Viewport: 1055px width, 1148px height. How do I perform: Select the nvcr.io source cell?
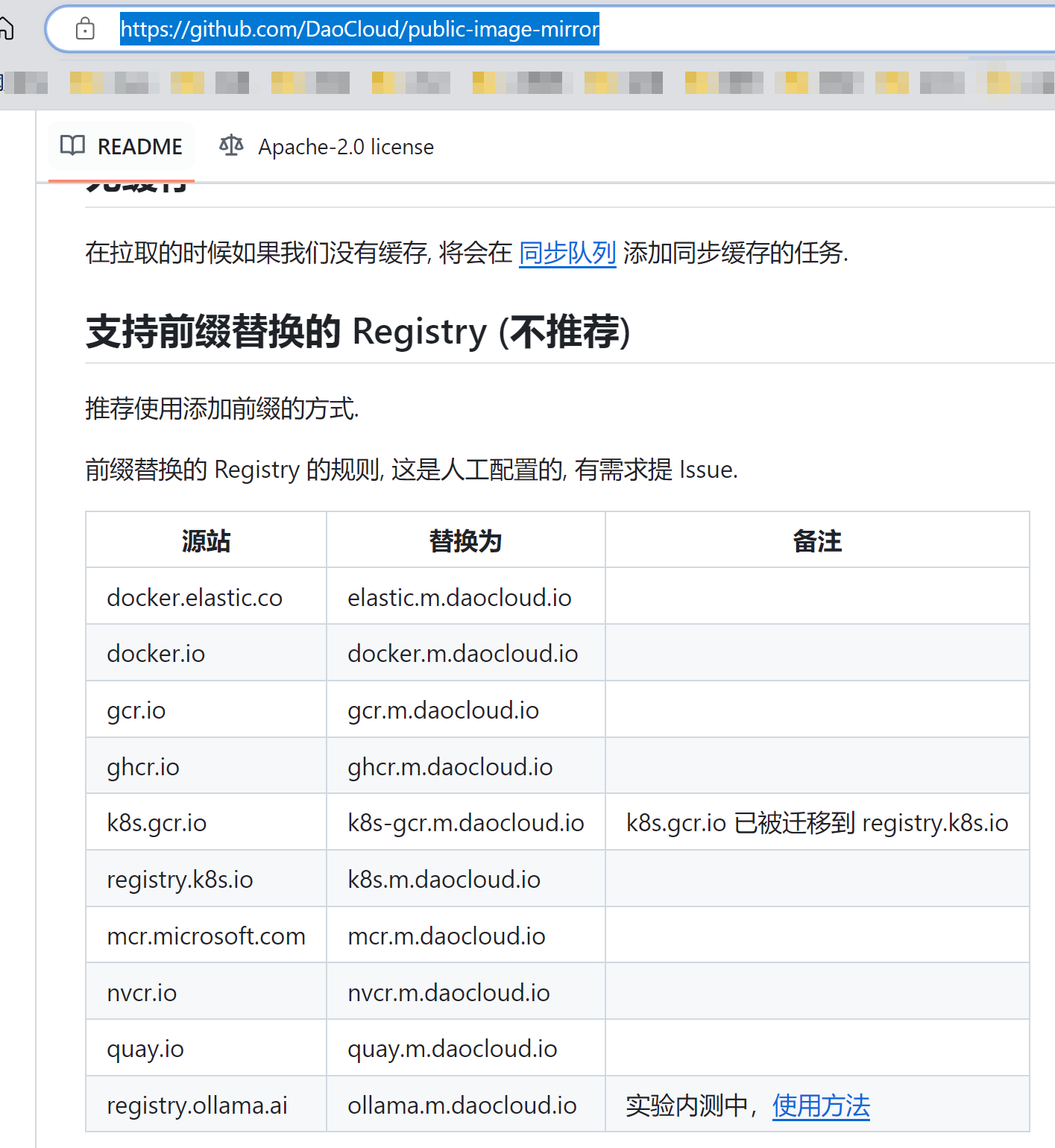point(206,992)
